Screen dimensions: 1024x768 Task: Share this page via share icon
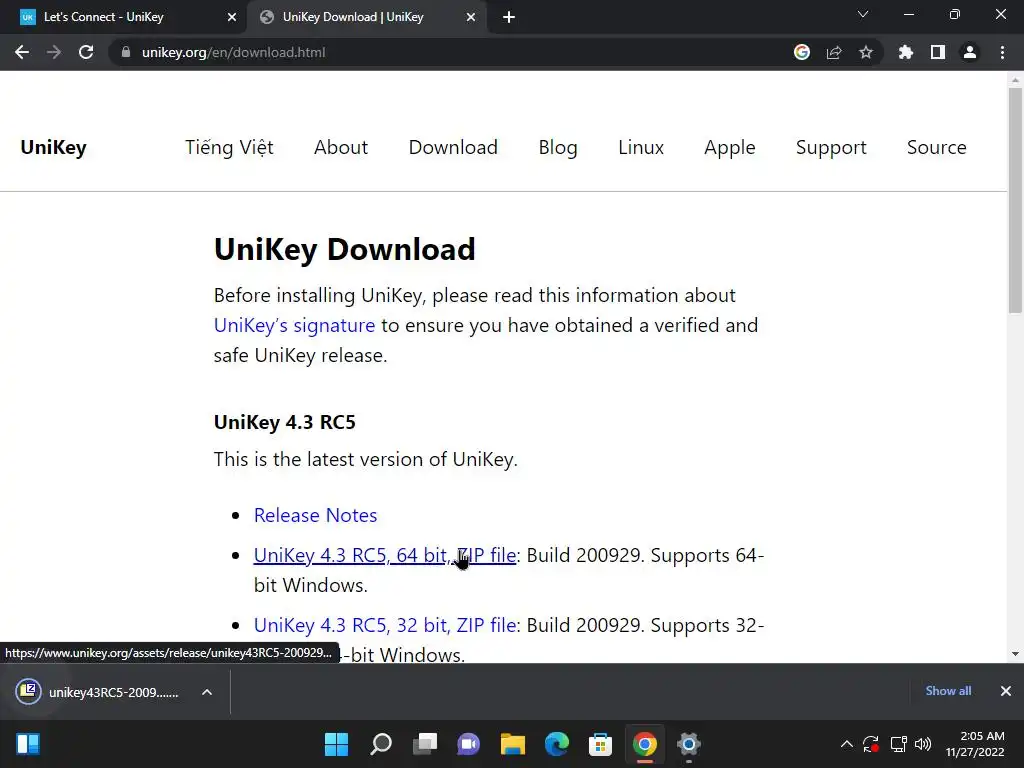[833, 52]
